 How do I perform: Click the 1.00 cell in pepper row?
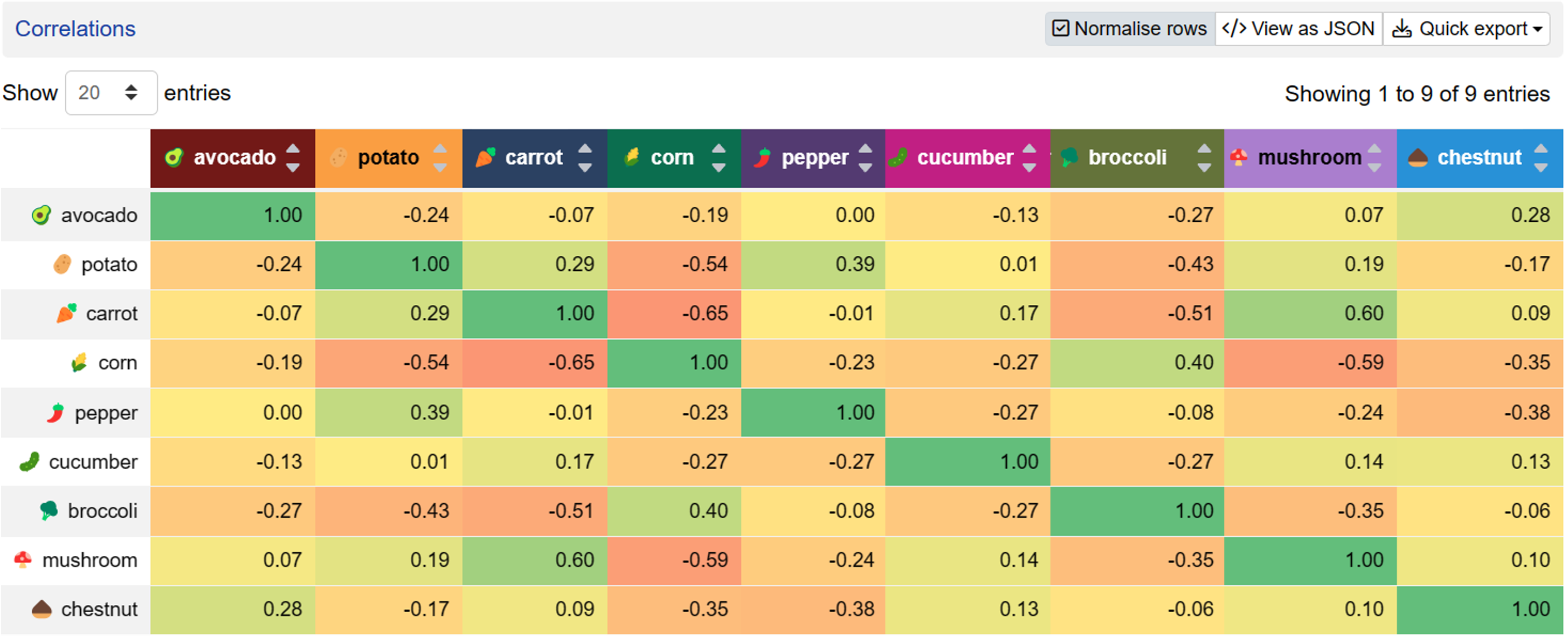[813, 413]
